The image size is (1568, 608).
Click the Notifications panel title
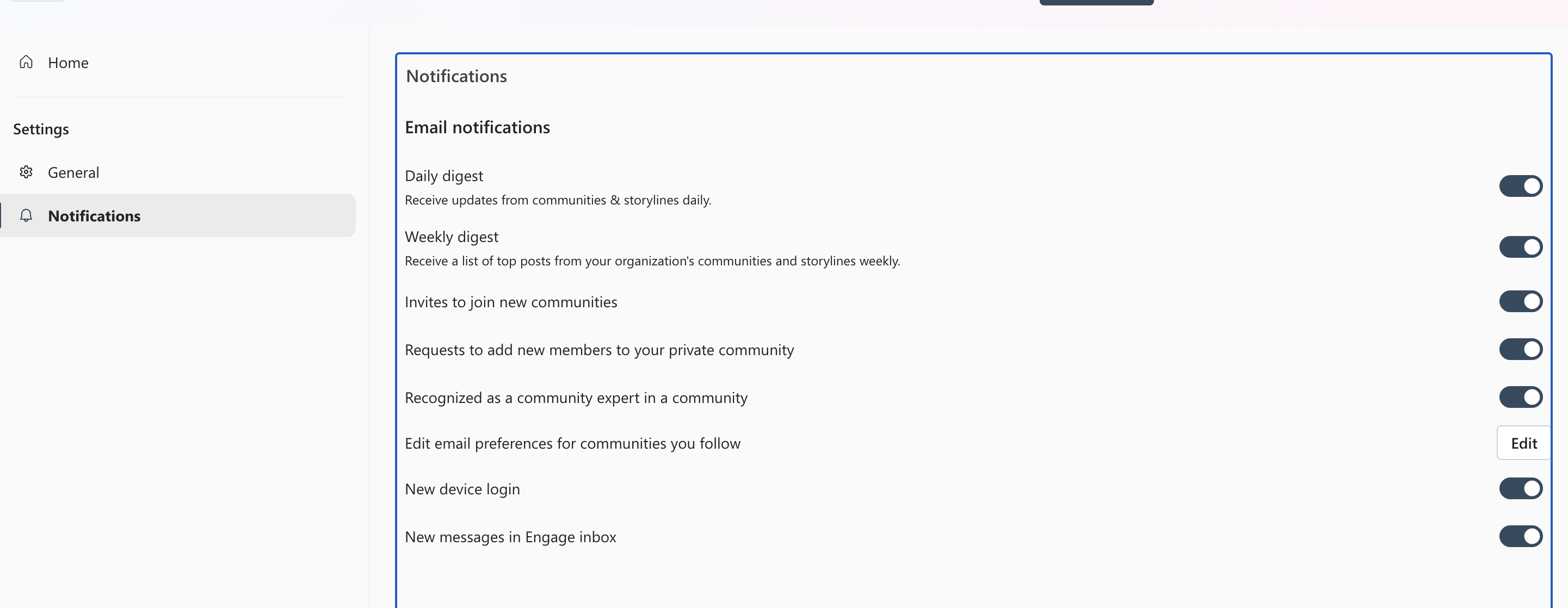[456, 76]
